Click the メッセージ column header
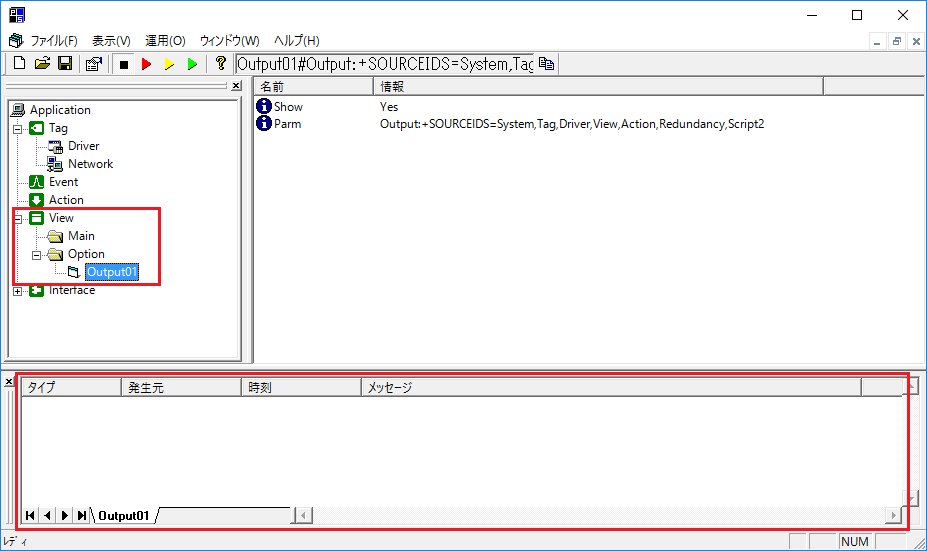 [610, 387]
